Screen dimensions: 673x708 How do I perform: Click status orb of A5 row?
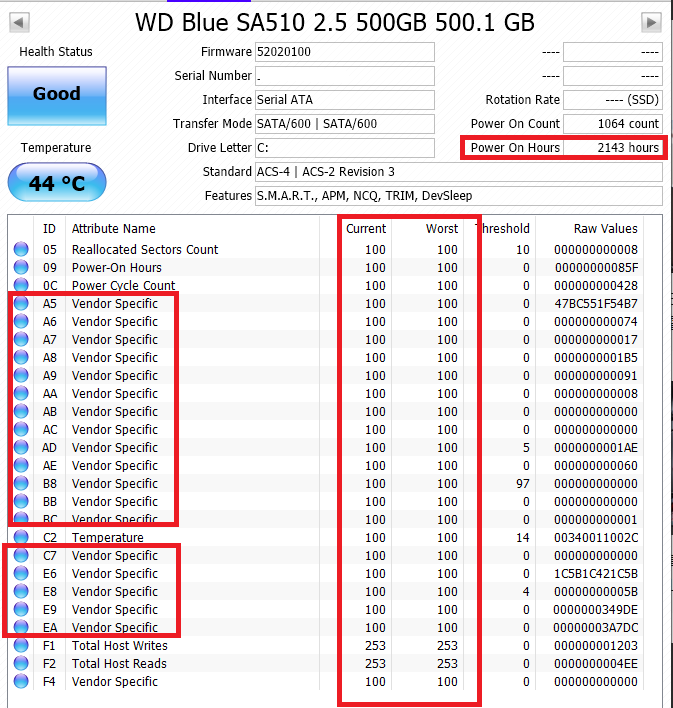pyautogui.click(x=21, y=303)
